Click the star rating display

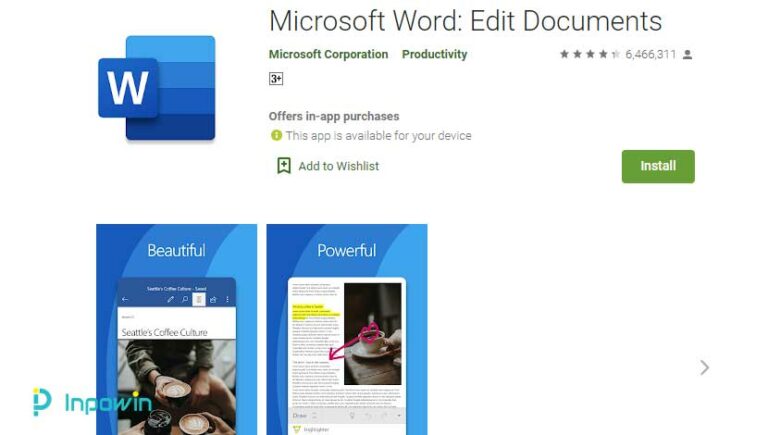(590, 54)
